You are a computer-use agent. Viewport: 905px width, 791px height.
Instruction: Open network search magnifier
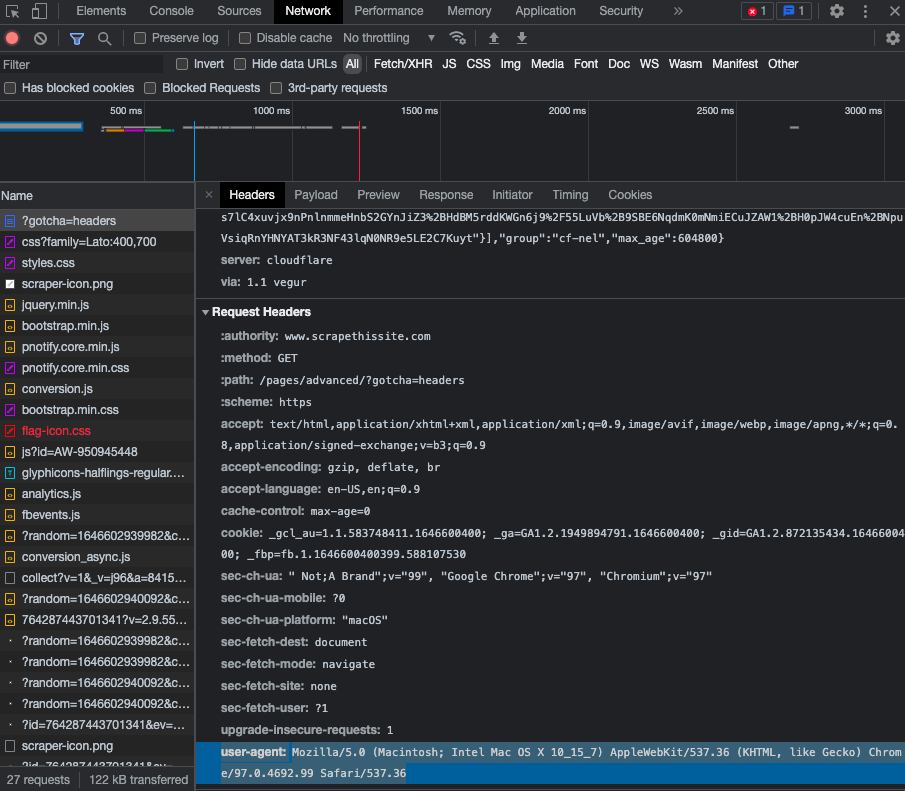point(104,38)
